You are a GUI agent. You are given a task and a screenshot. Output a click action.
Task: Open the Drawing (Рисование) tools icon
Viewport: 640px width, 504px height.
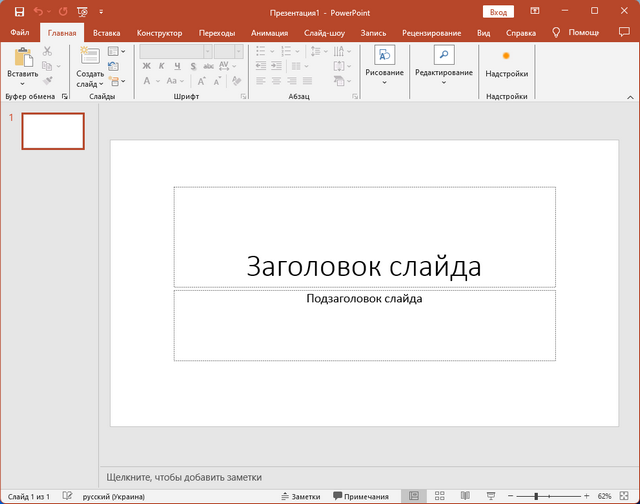coord(384,56)
